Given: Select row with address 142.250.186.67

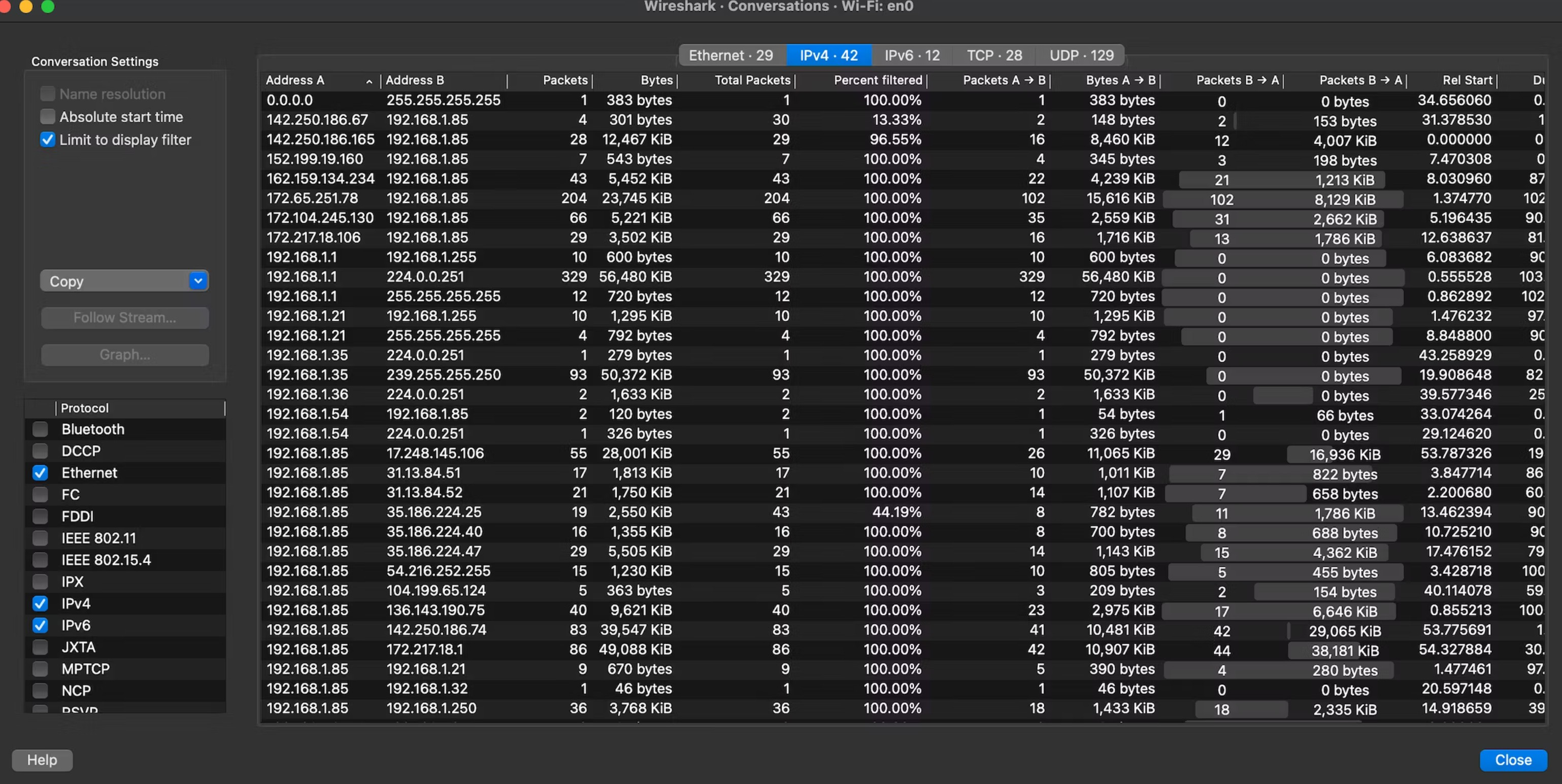Looking at the screenshot, I should pyautogui.click(x=904, y=120).
